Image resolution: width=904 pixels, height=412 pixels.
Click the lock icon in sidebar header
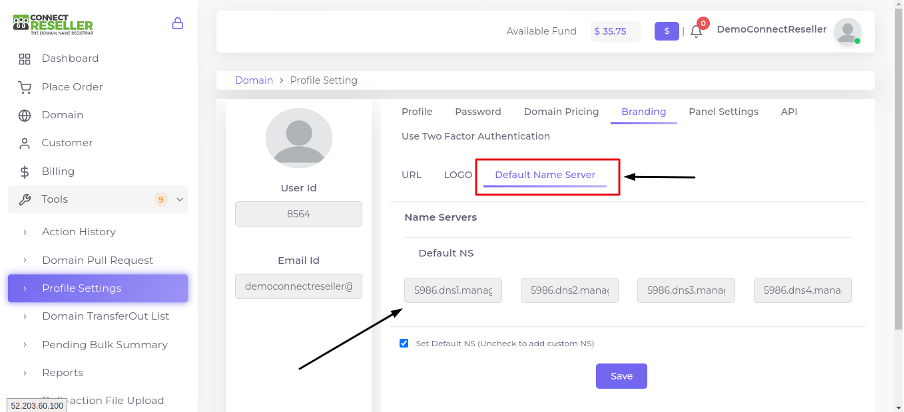178,24
